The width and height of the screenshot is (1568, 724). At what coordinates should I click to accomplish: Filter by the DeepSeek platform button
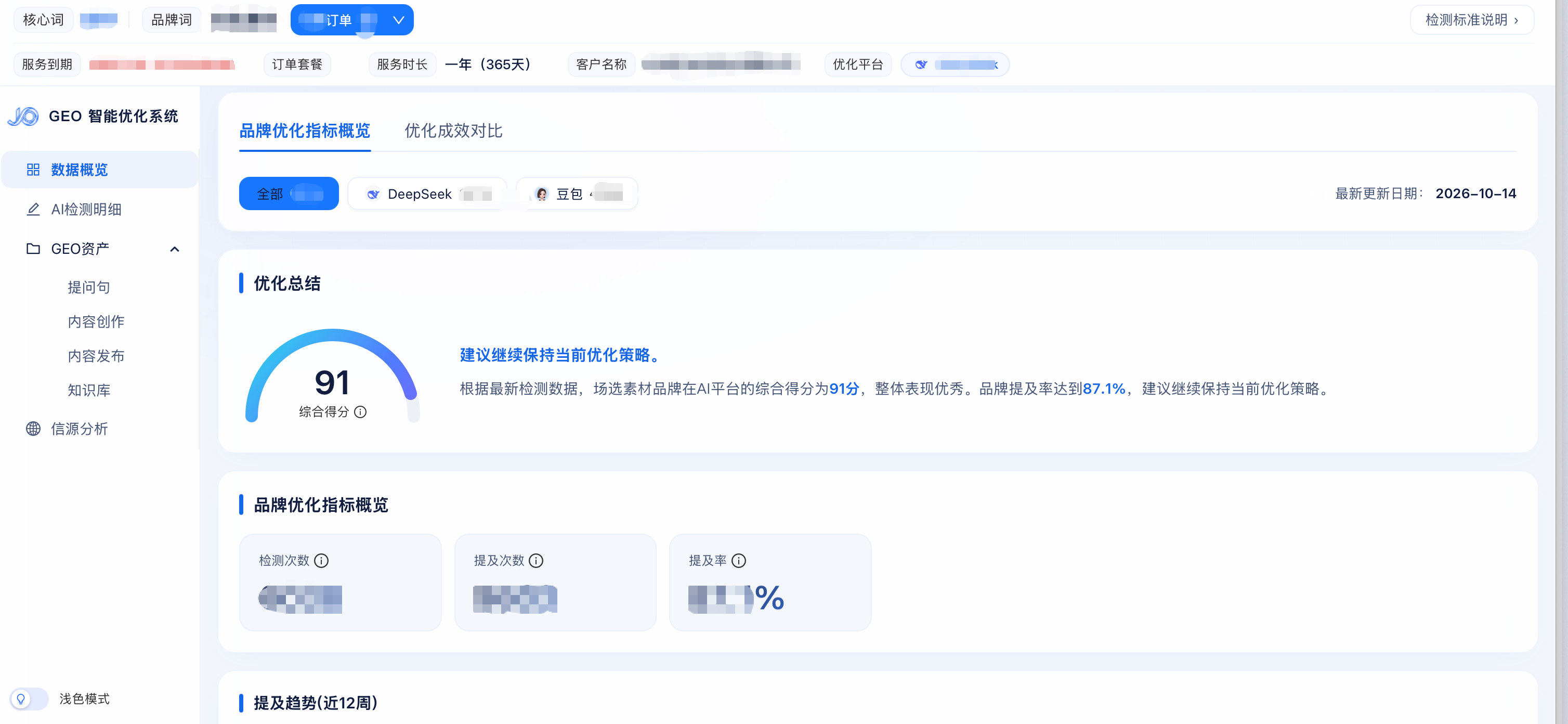pyautogui.click(x=427, y=193)
